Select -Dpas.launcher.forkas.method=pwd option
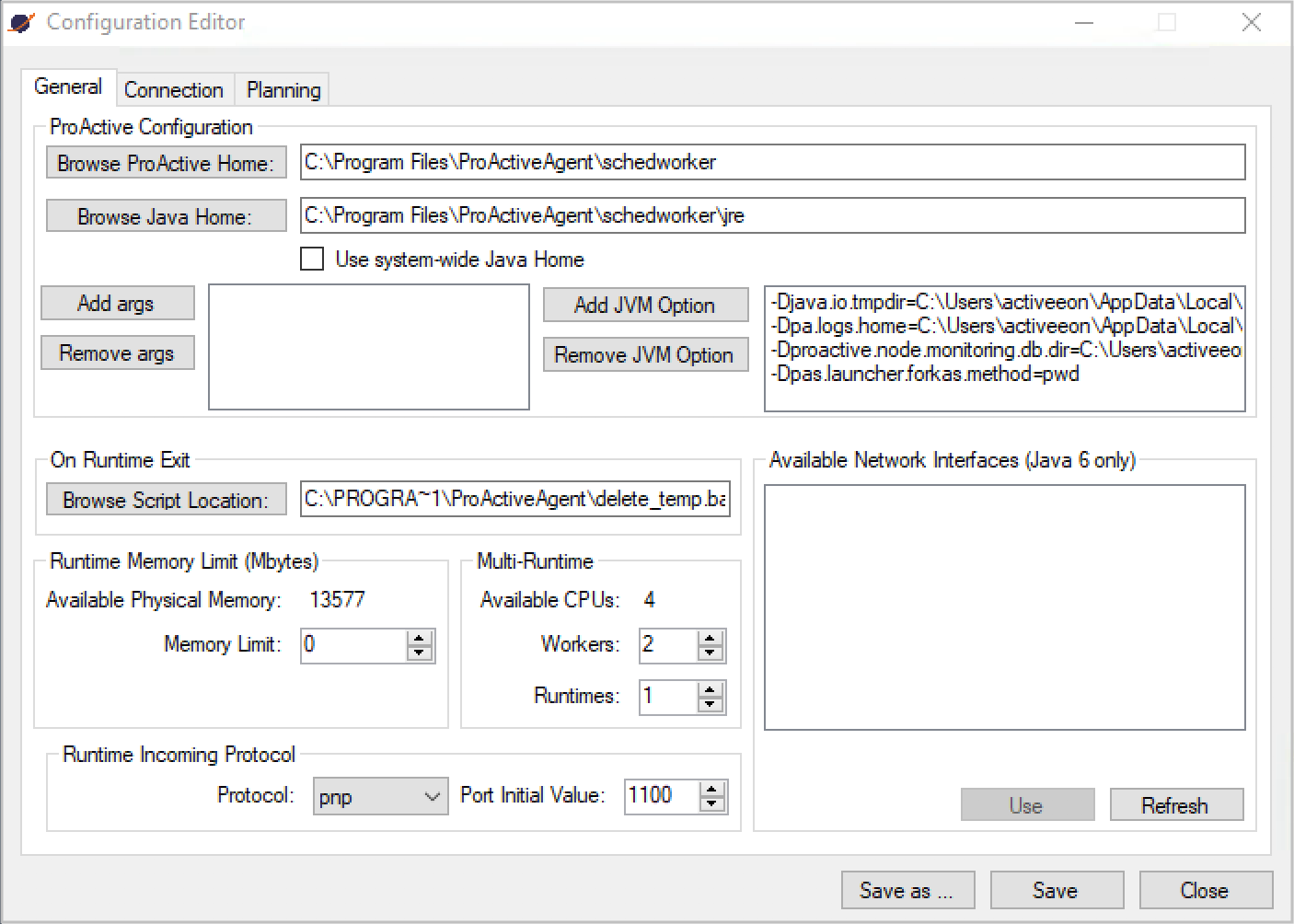This screenshot has height=924, width=1294. (x=925, y=374)
